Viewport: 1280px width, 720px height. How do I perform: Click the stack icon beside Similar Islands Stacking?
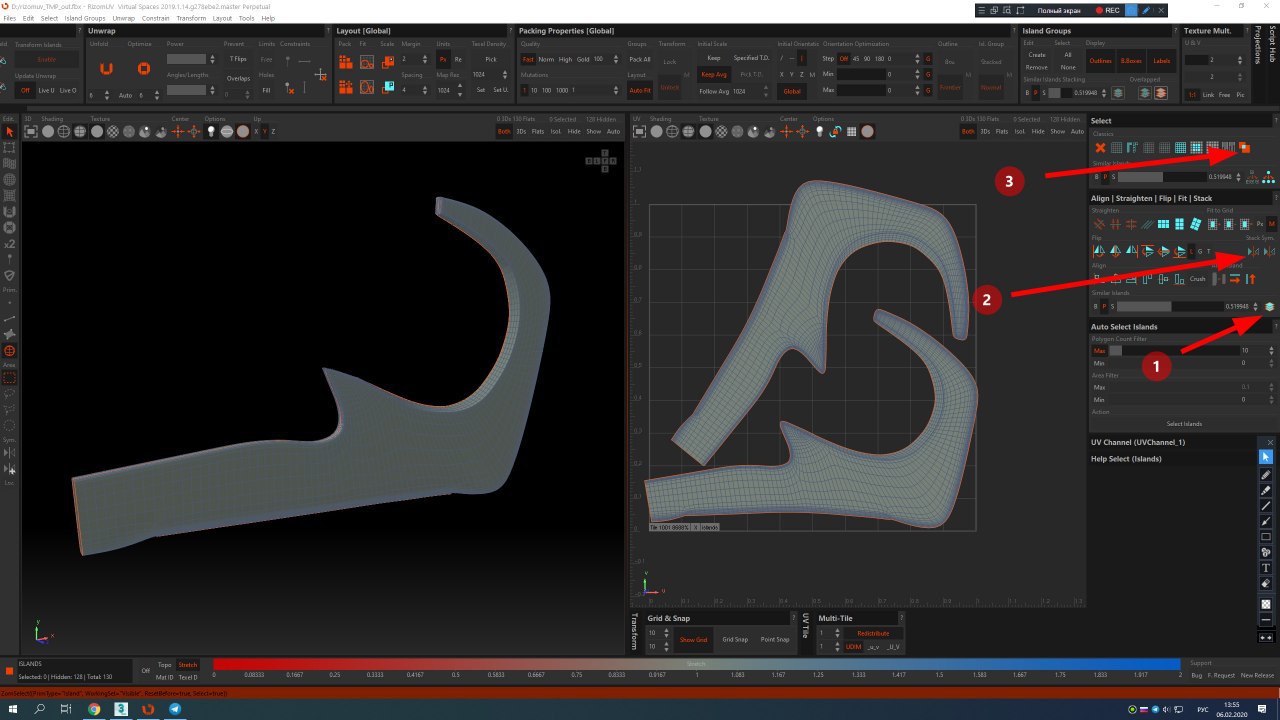(x=1118, y=93)
